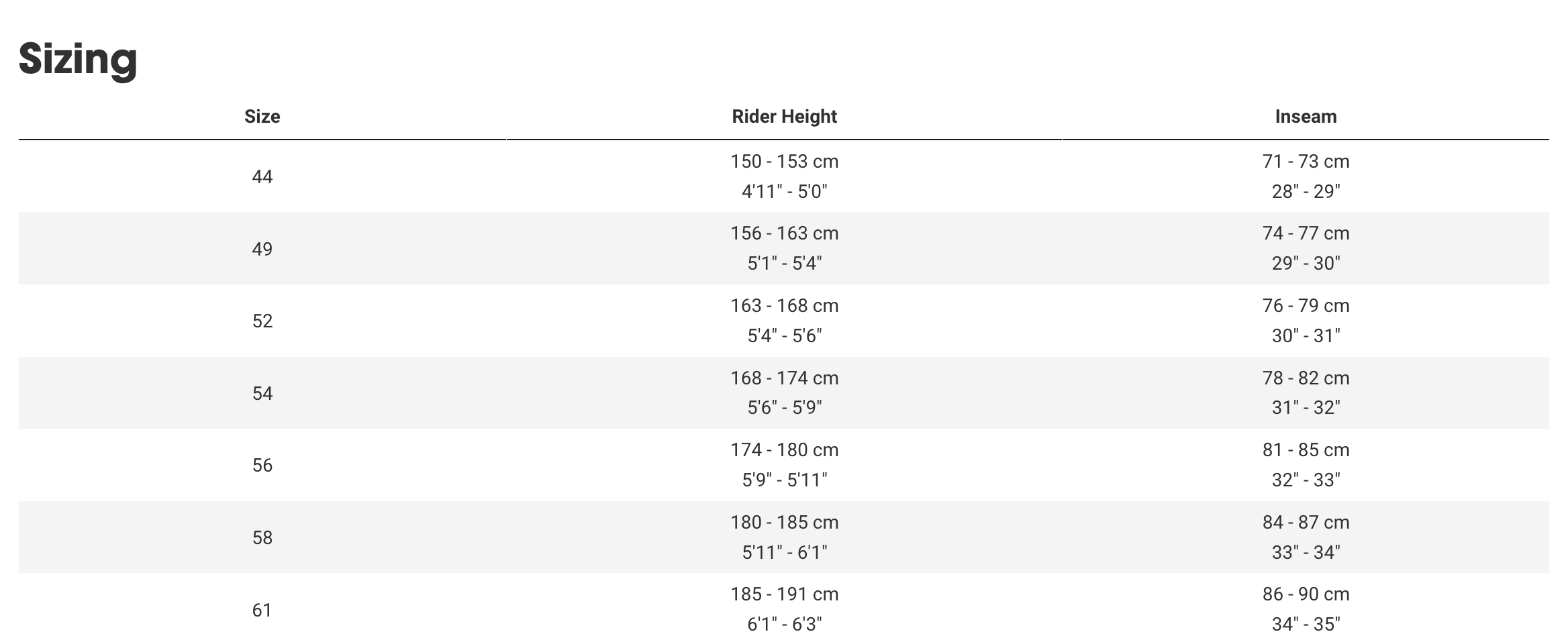Image resolution: width=1568 pixels, height=640 pixels.
Task: Click the Inseam column header
Action: click(1306, 117)
